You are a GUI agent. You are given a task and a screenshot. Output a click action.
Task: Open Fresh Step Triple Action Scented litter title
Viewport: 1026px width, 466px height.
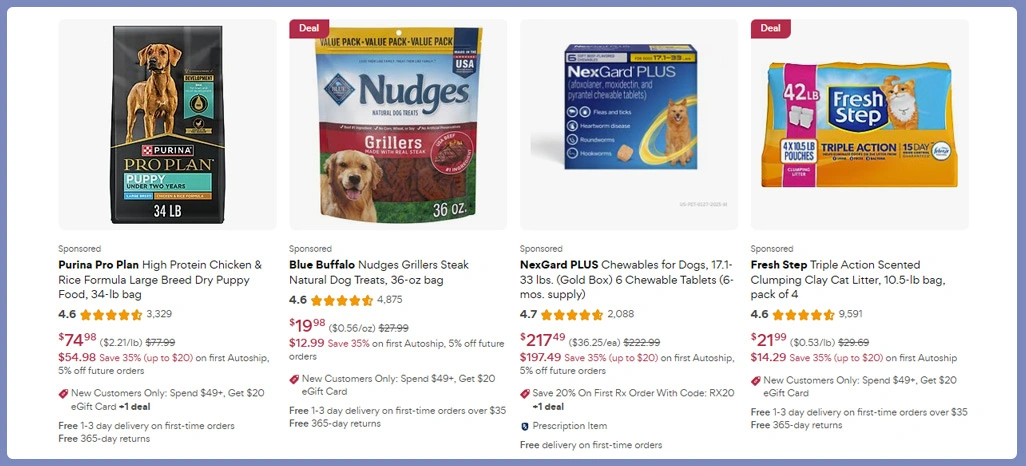coord(848,279)
